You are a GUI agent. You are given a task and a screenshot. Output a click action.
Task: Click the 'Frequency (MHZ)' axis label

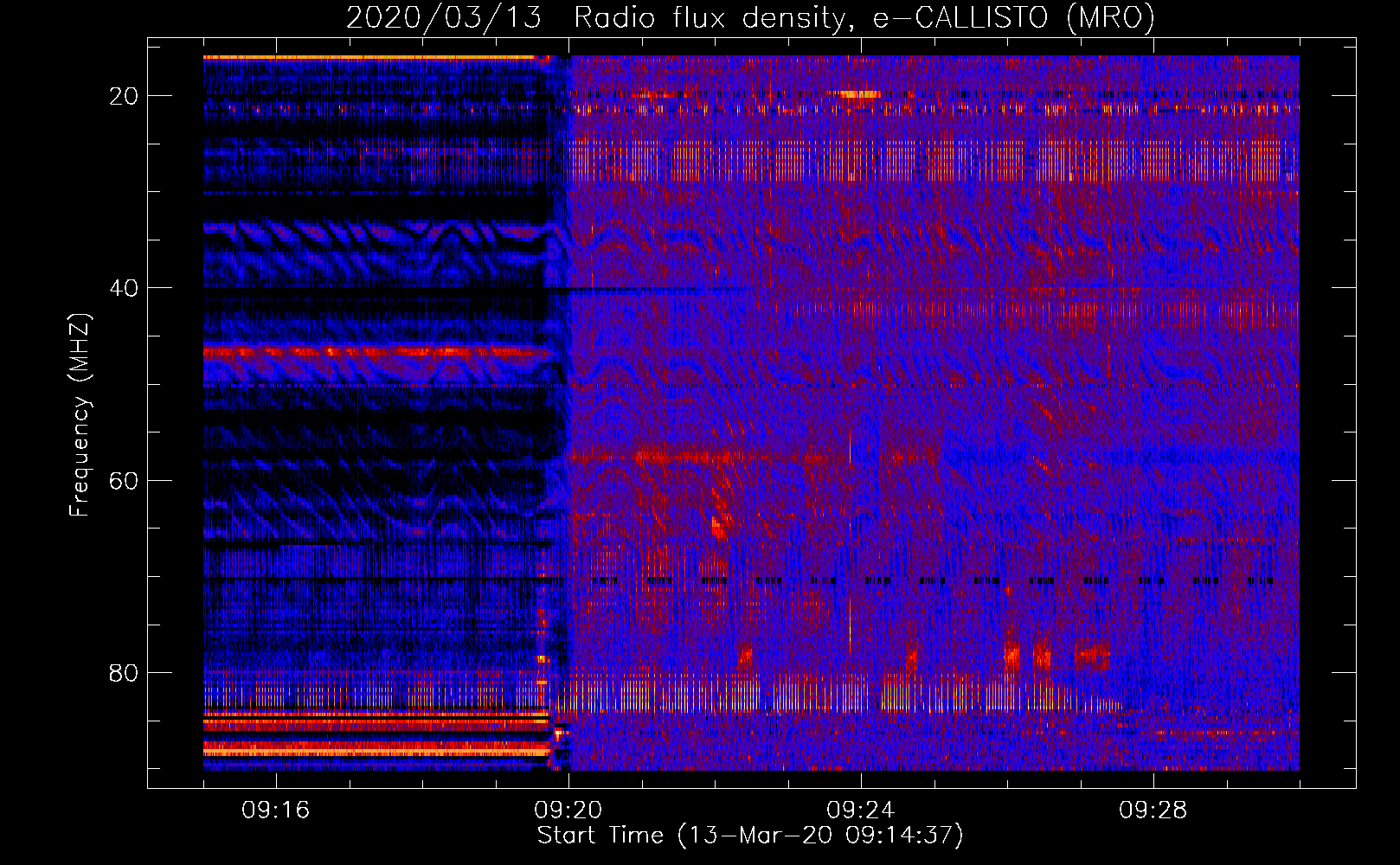click(x=80, y=415)
